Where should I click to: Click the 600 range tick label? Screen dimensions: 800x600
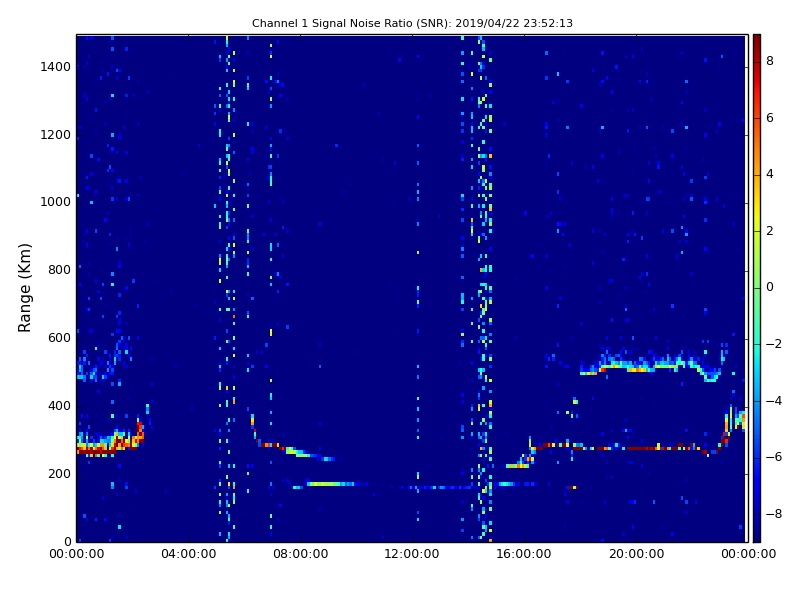coord(59,338)
